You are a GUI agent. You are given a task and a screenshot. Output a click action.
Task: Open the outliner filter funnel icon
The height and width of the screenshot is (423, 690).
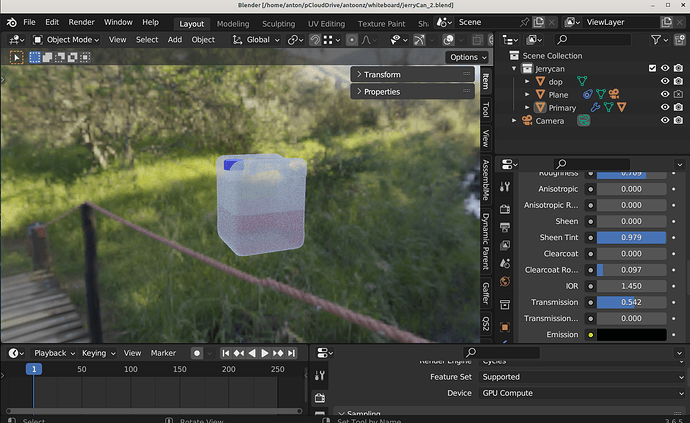656,40
